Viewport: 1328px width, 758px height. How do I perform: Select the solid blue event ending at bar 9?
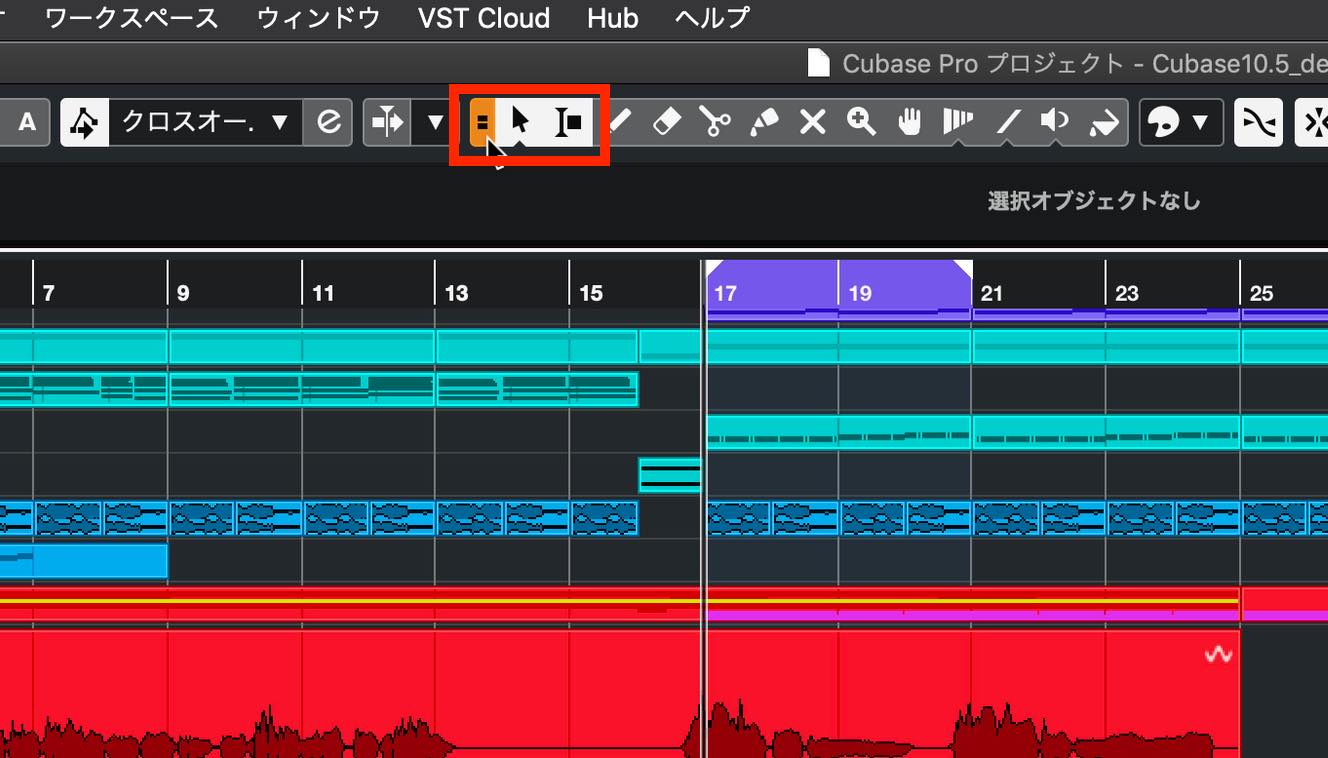pos(84,561)
